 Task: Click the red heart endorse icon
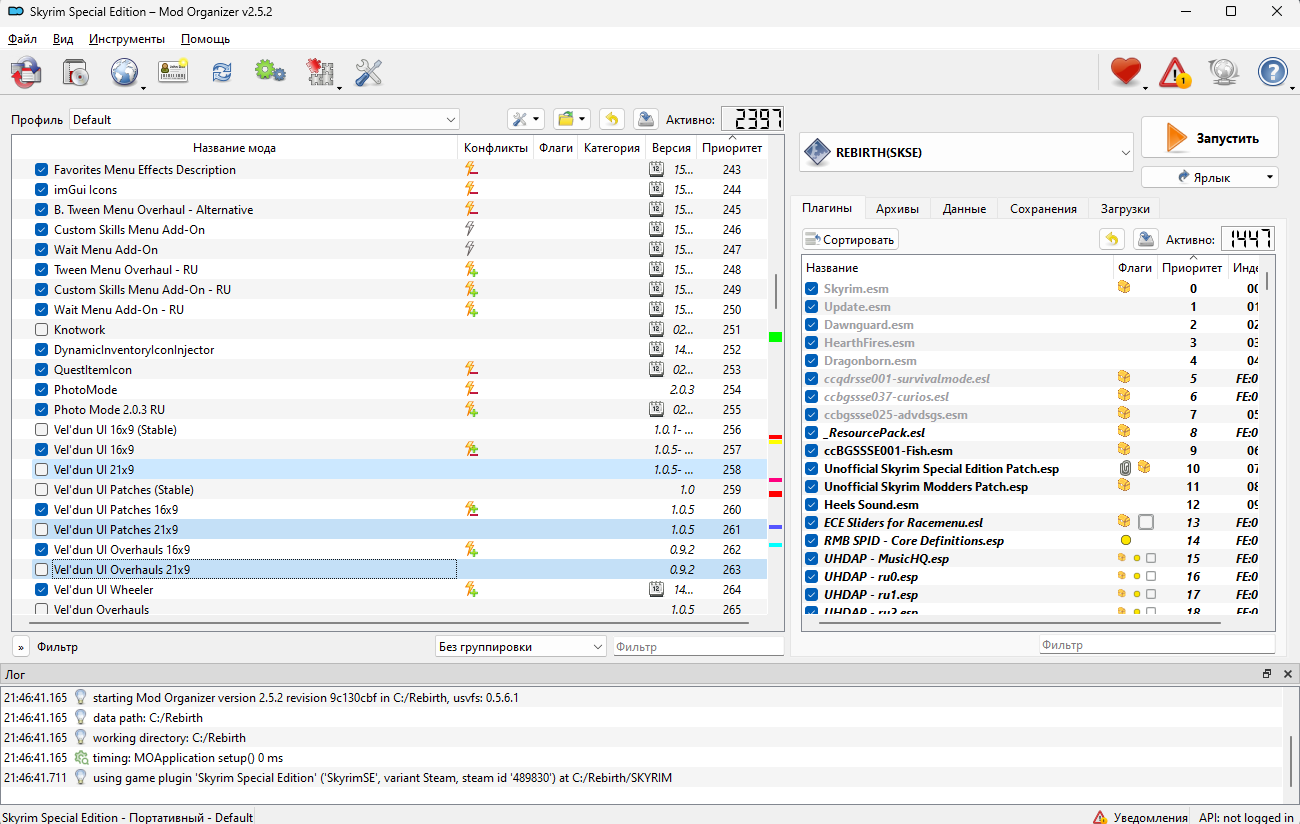[1126, 72]
